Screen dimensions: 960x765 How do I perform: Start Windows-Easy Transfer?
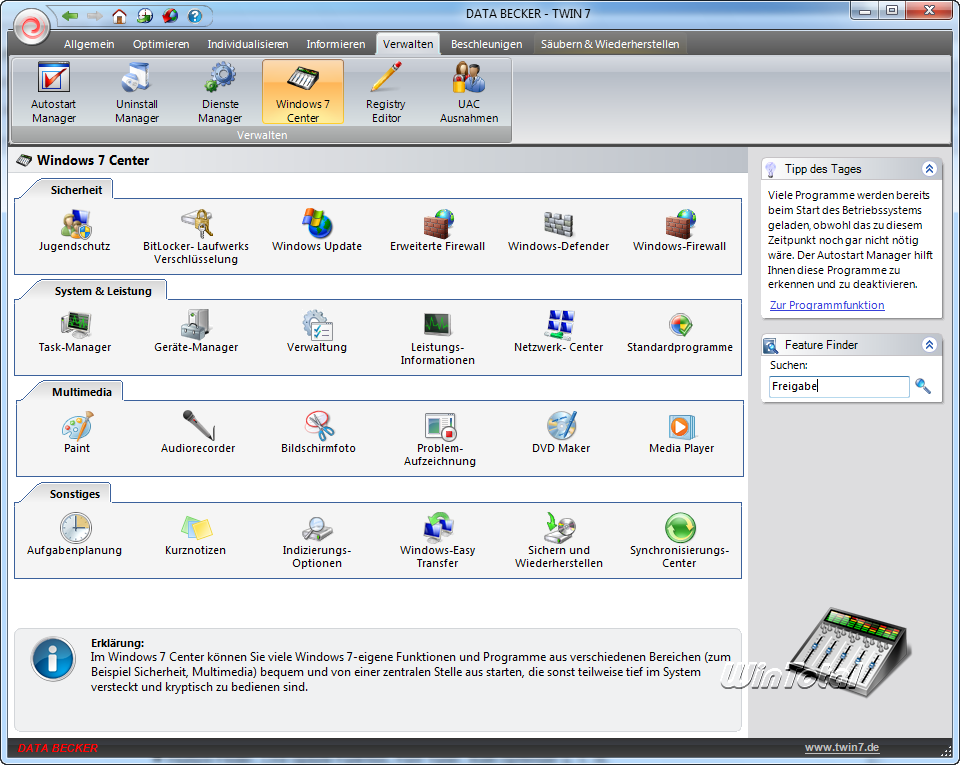438,541
